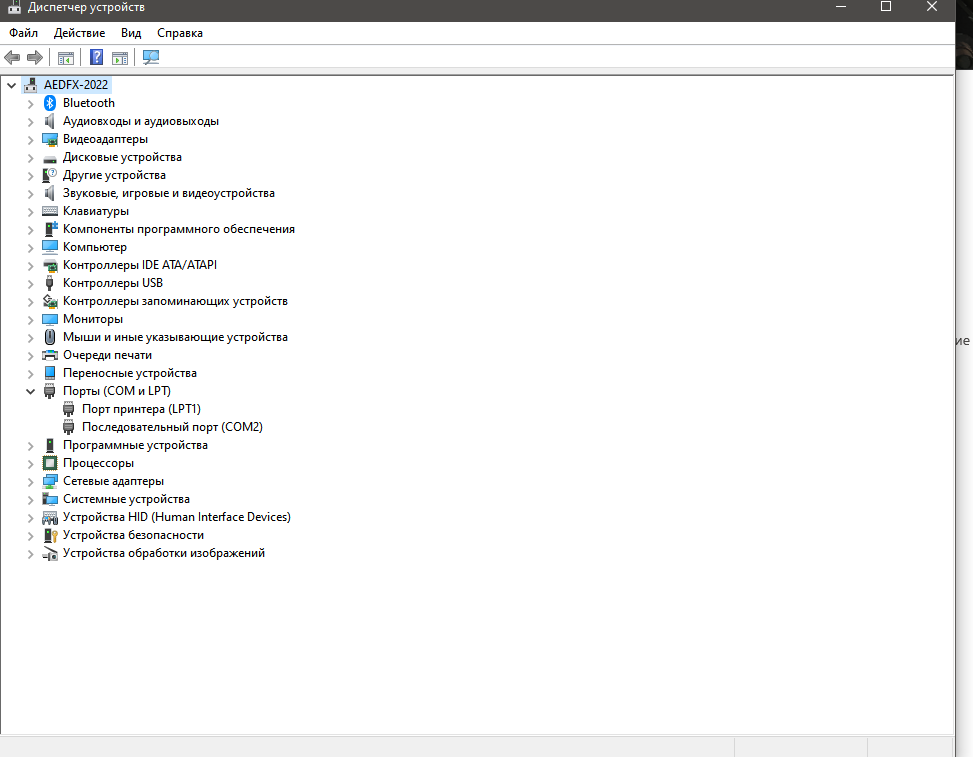The height and width of the screenshot is (757, 973).
Task: Expand the Видеоадаптеры node
Action: point(30,140)
